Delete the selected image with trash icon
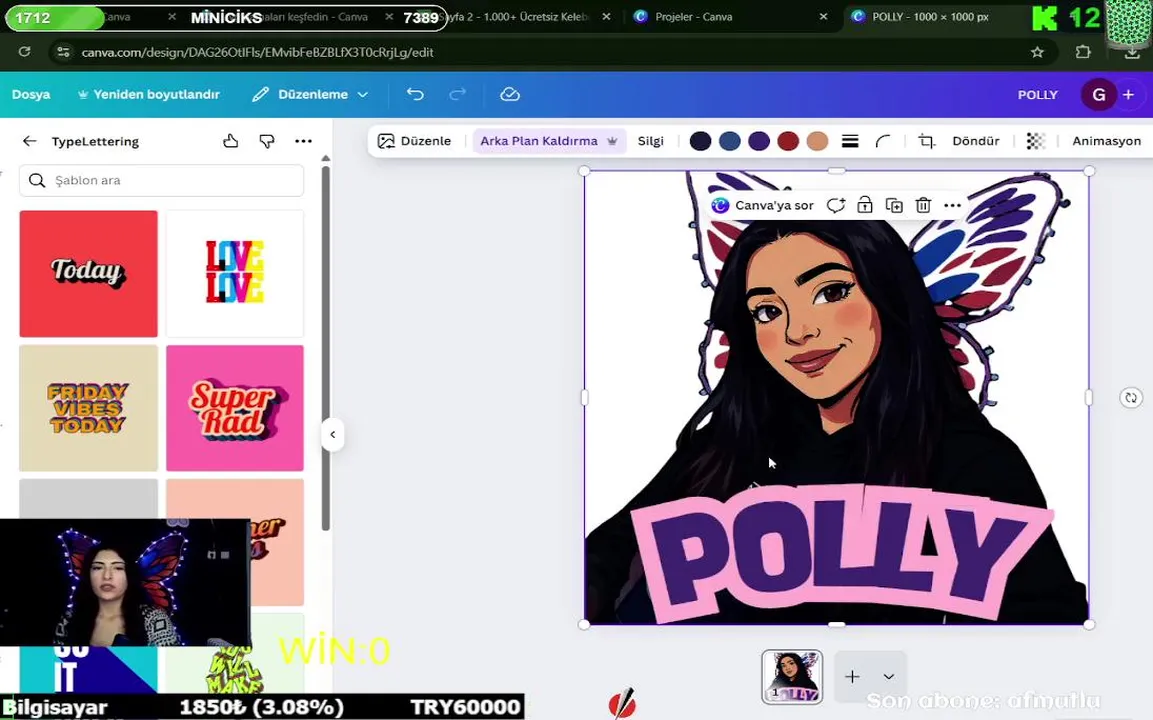The height and width of the screenshot is (720, 1153). 923,205
